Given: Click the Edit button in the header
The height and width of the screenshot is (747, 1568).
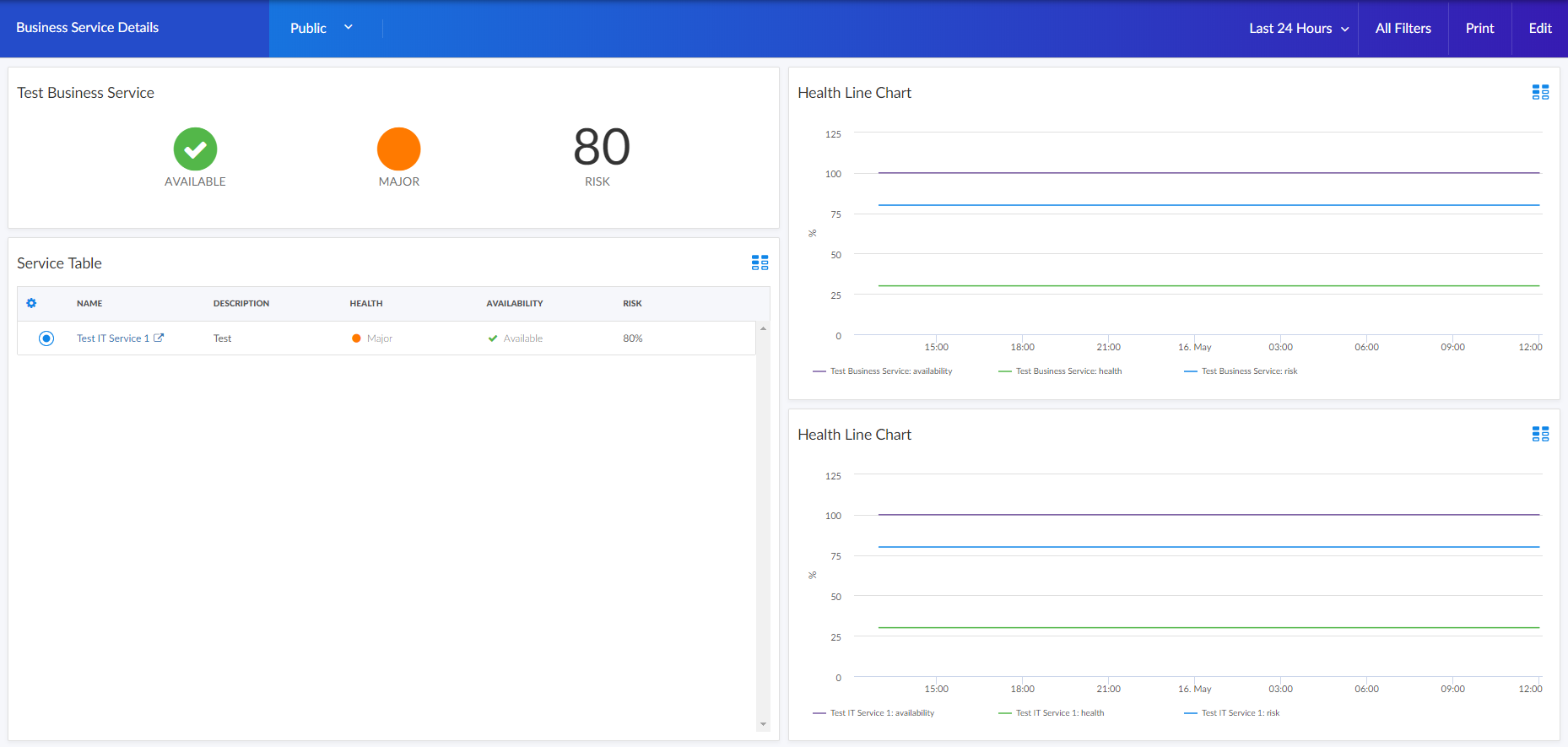Looking at the screenshot, I should pyautogui.click(x=1539, y=29).
